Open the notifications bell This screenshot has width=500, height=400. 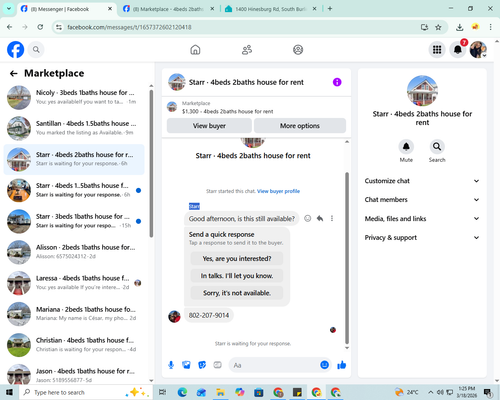click(458, 50)
